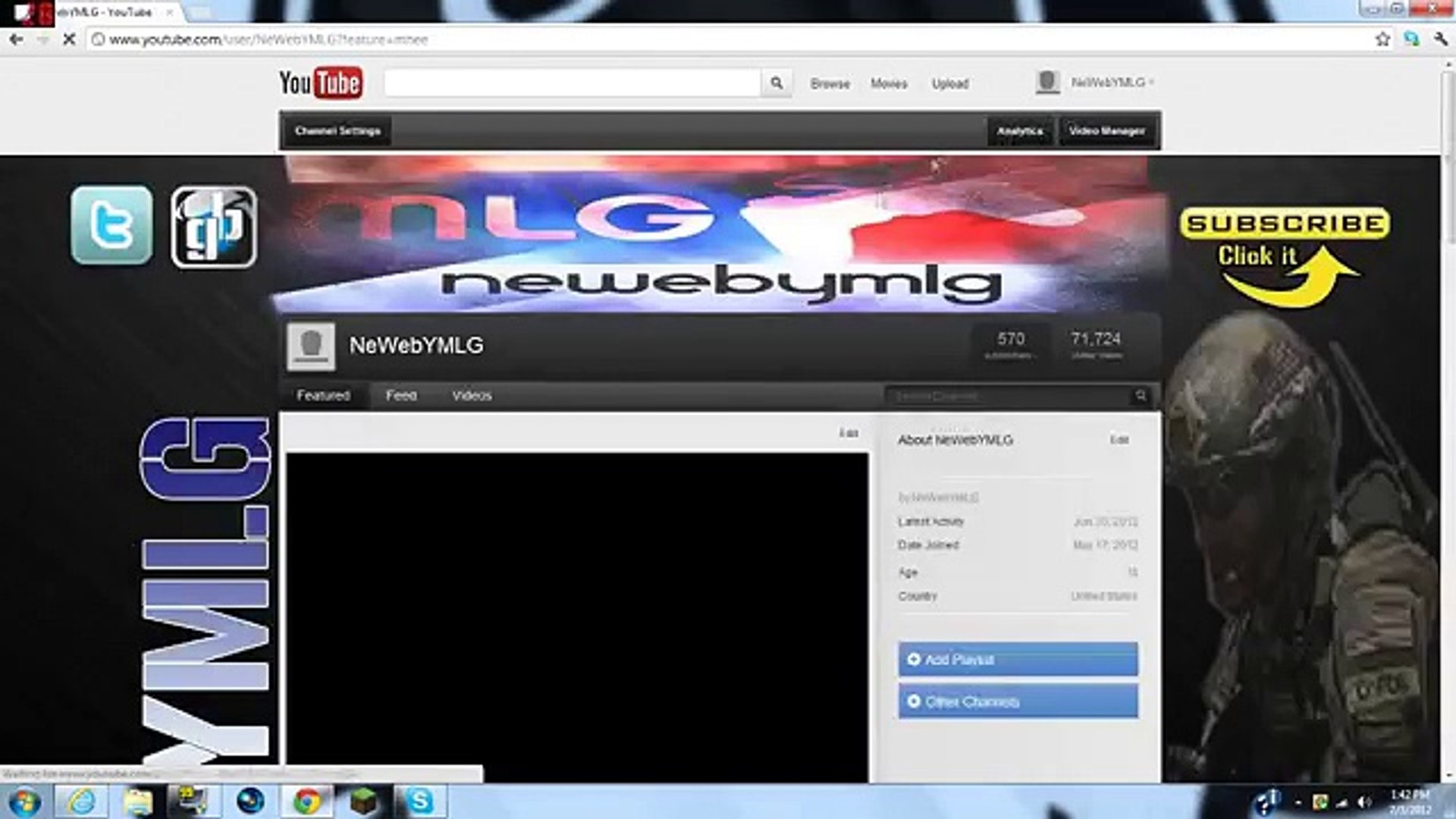Screen dimensions: 1456x819
Task: Click the channel search magnifier icon
Action: [1142, 395]
